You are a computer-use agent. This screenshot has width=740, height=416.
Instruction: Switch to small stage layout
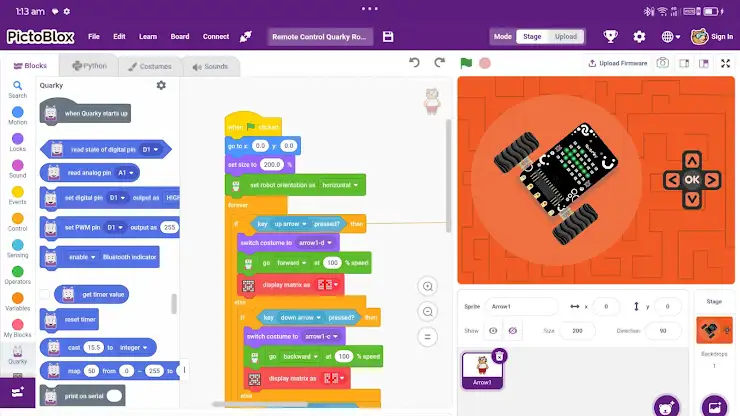click(684, 63)
